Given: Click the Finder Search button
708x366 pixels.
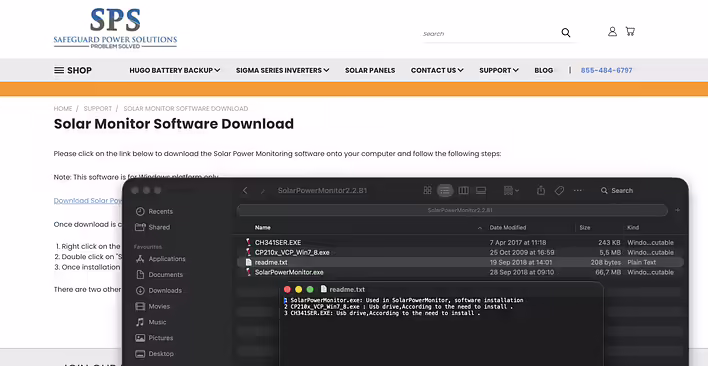Looking at the screenshot, I should 616,190.
